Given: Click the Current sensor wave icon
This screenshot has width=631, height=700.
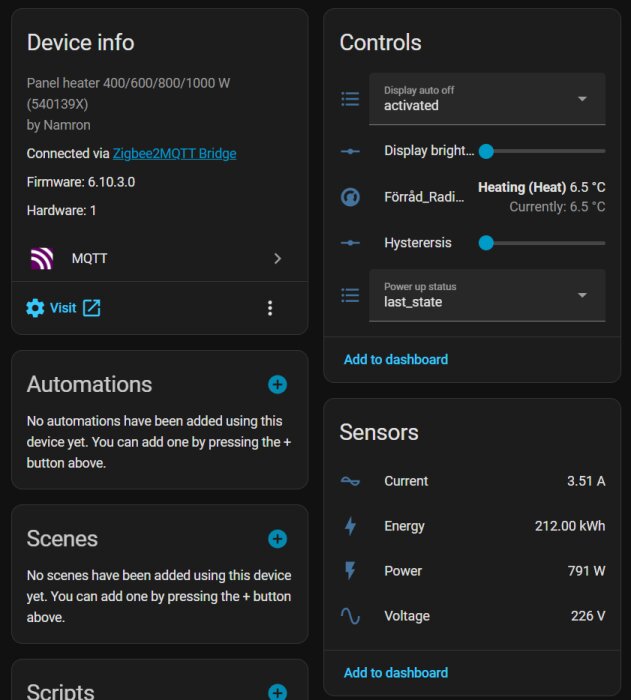Looking at the screenshot, I should [x=350, y=481].
